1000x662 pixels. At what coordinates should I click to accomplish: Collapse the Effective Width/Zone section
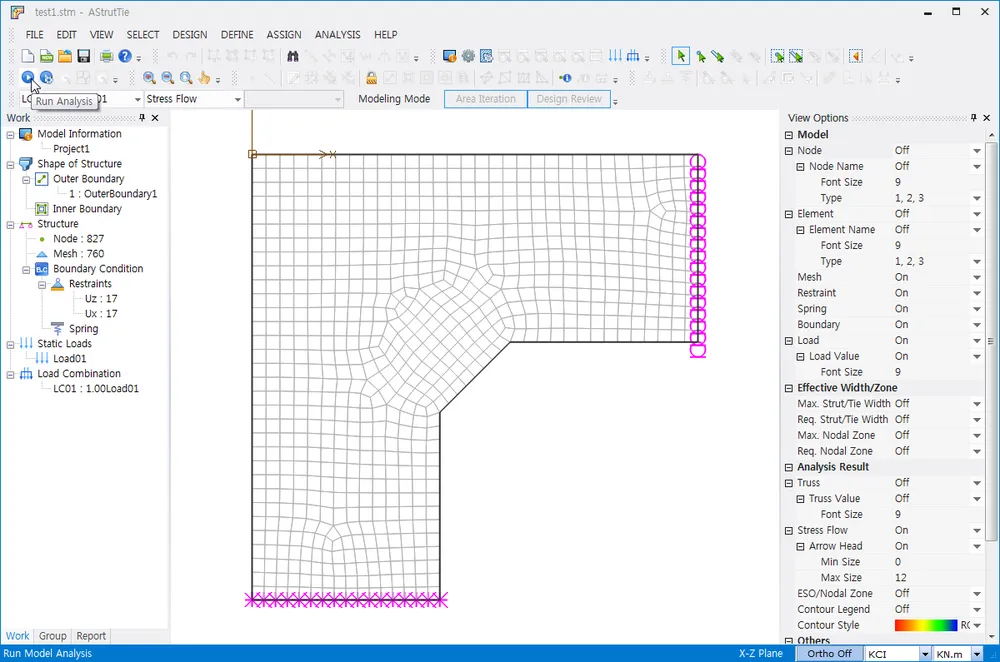pos(789,388)
